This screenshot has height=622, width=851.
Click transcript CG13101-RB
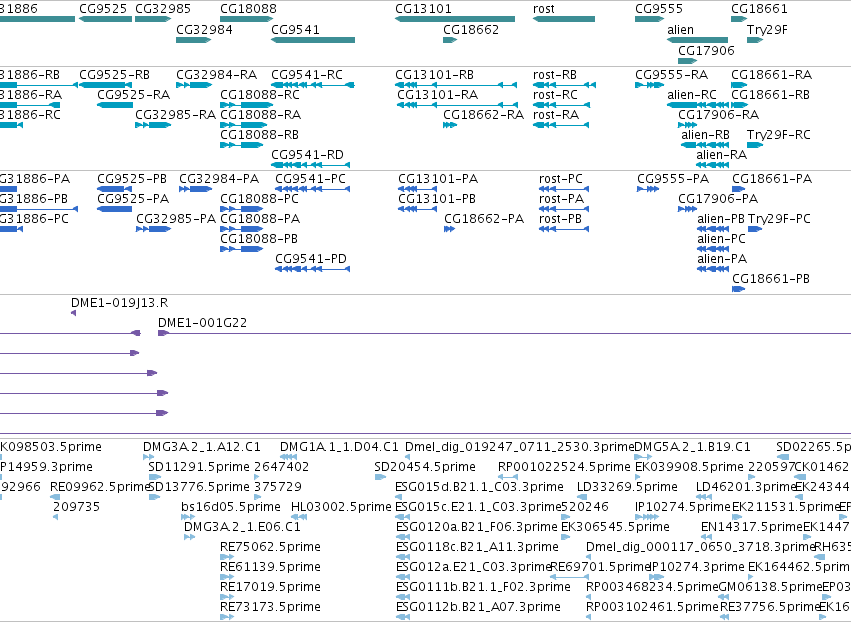456,85
